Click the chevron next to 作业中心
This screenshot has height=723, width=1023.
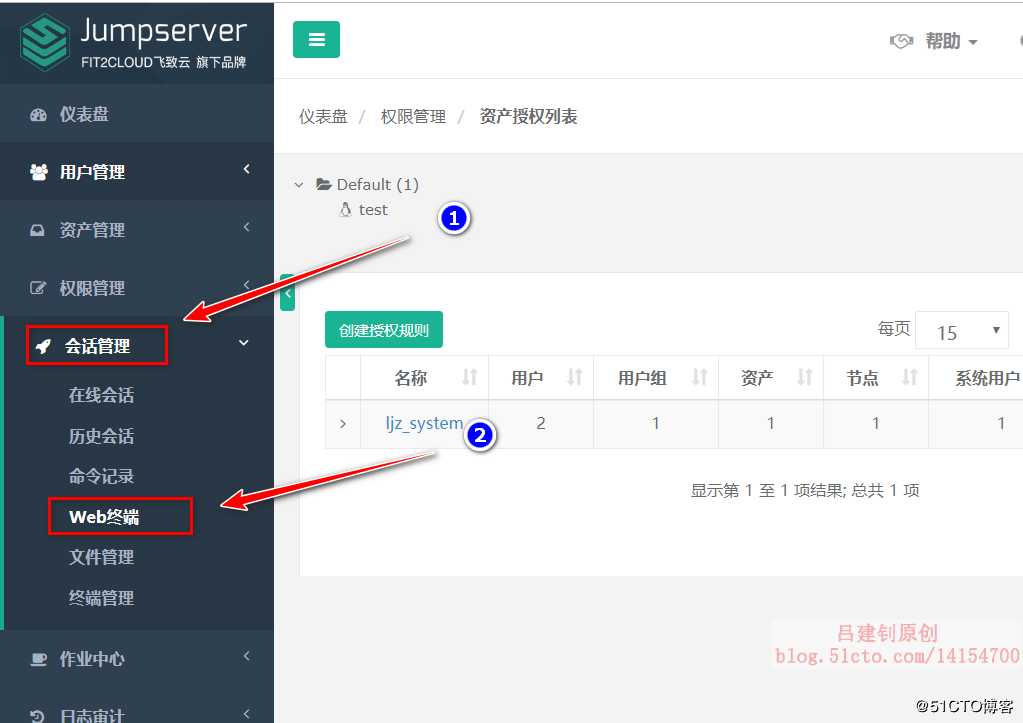[x=247, y=656]
